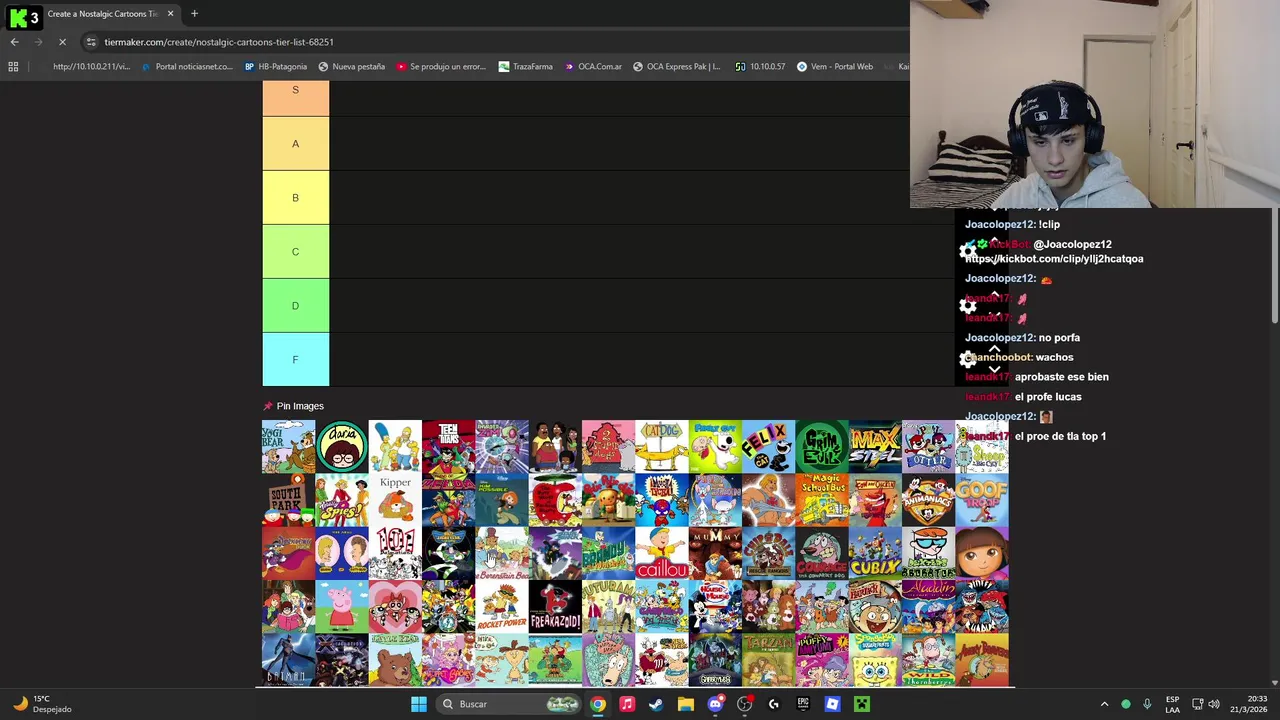
Task: Pick the Dora the Explorer image
Action: click(x=982, y=553)
